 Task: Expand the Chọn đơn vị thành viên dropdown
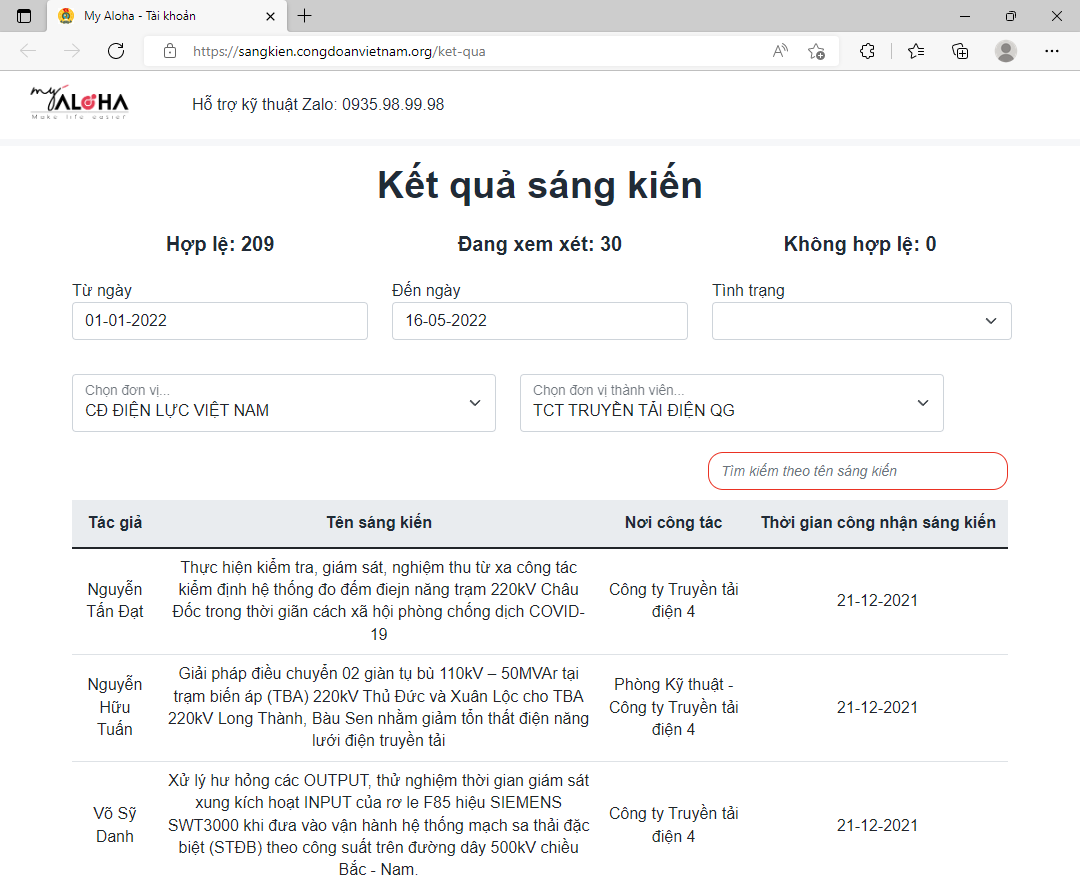(731, 403)
